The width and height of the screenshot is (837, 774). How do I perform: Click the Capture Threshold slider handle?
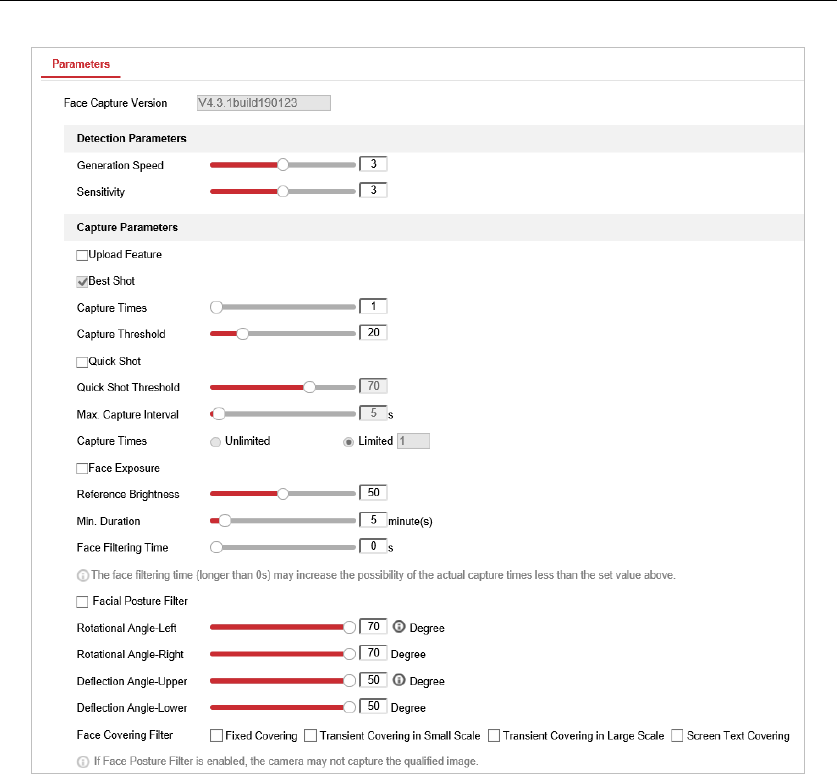[x=242, y=334]
